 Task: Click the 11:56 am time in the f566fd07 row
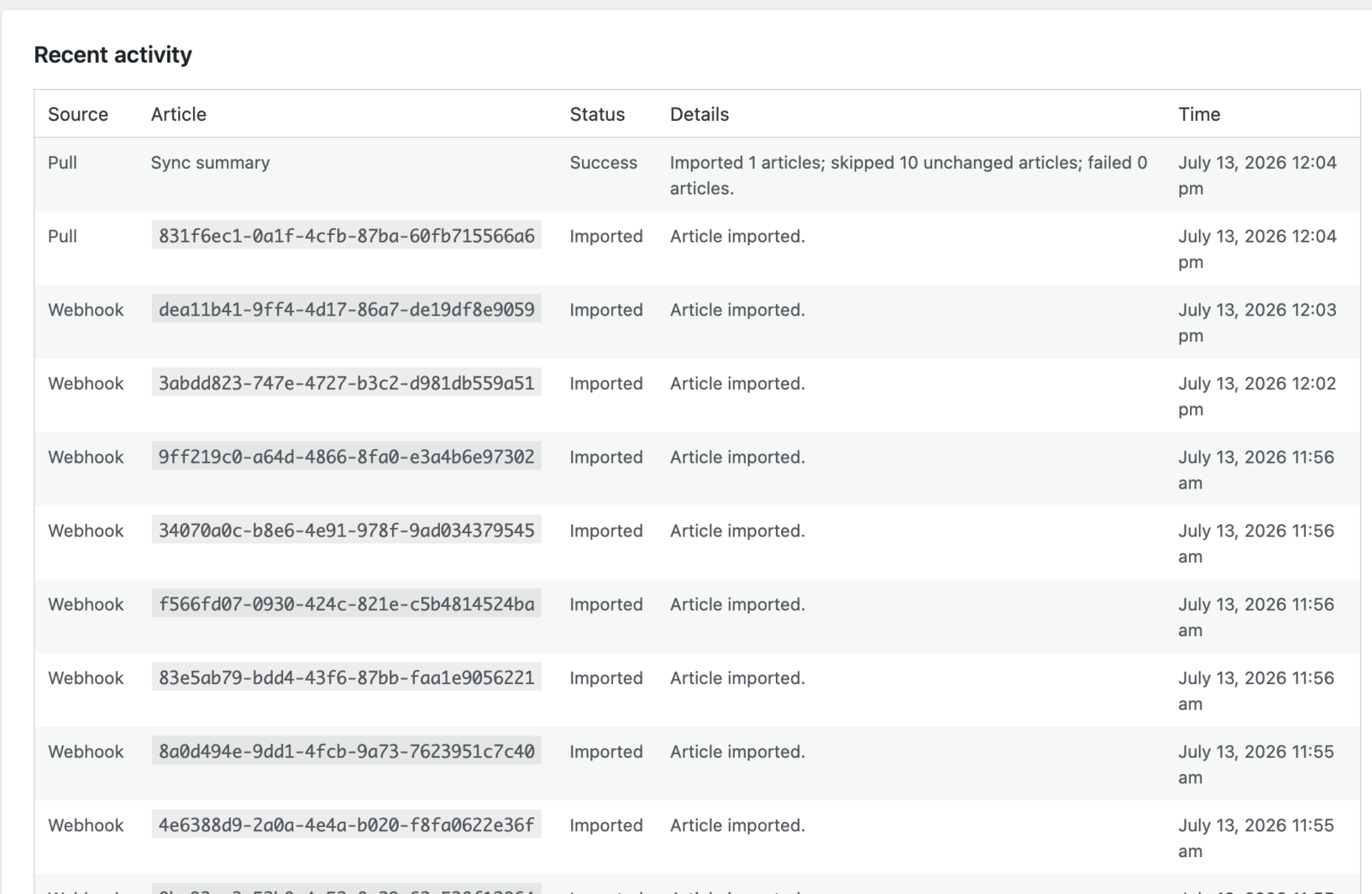click(x=1256, y=618)
